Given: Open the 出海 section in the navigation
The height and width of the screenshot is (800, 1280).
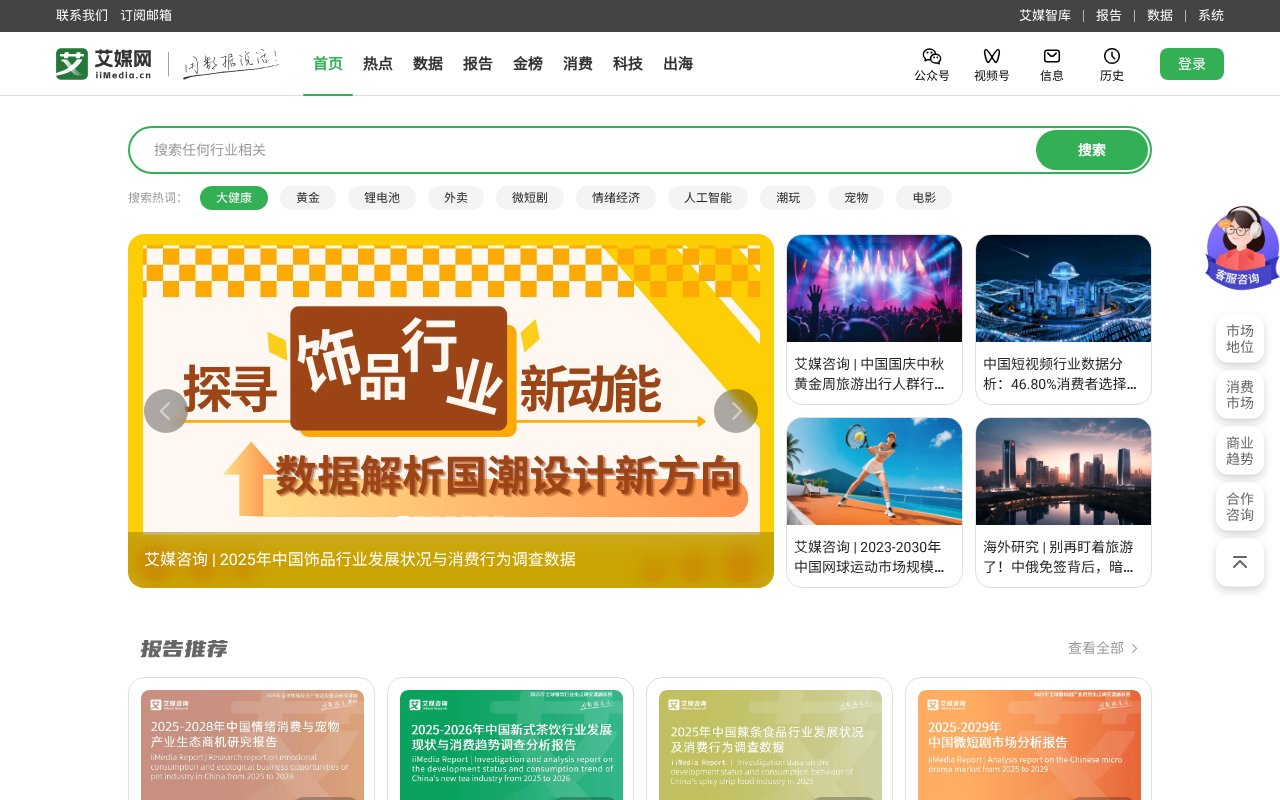Looking at the screenshot, I should tap(678, 63).
